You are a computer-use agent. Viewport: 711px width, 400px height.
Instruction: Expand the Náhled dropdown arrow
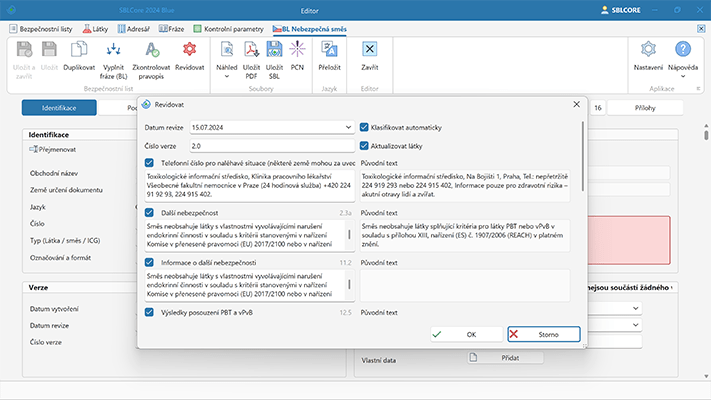point(227,76)
